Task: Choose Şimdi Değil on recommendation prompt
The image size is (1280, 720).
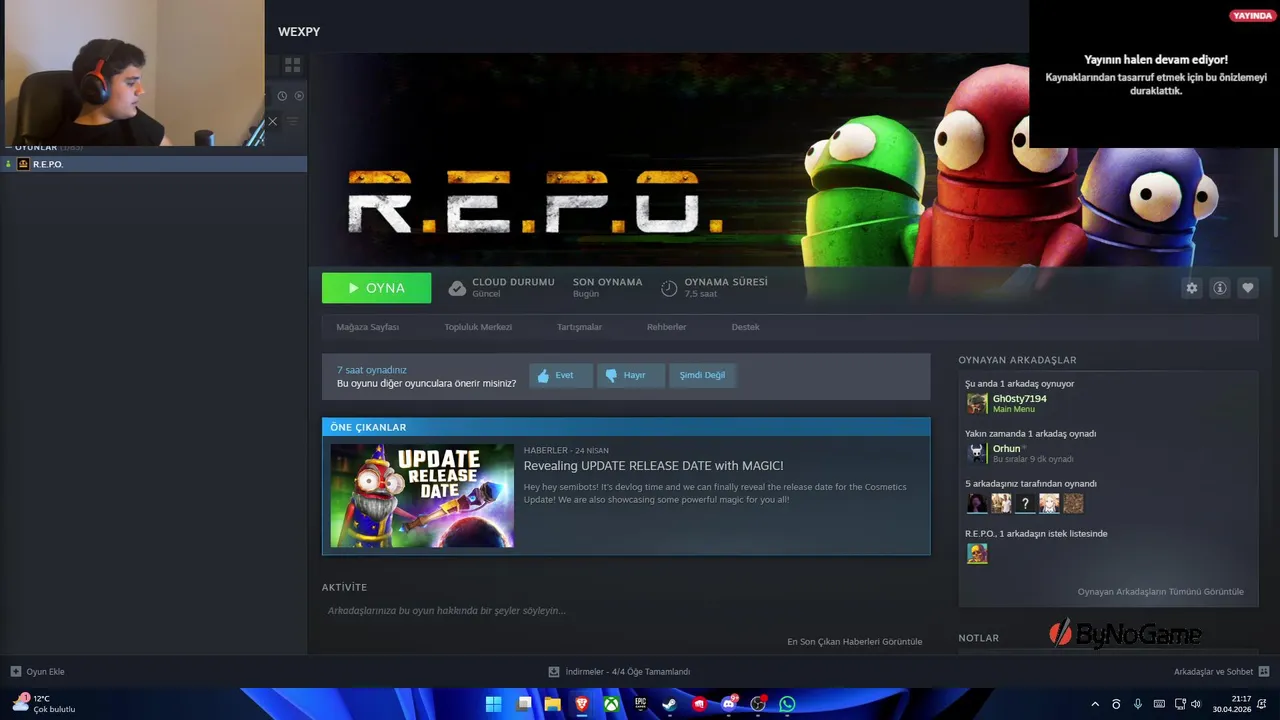Action: pos(702,375)
